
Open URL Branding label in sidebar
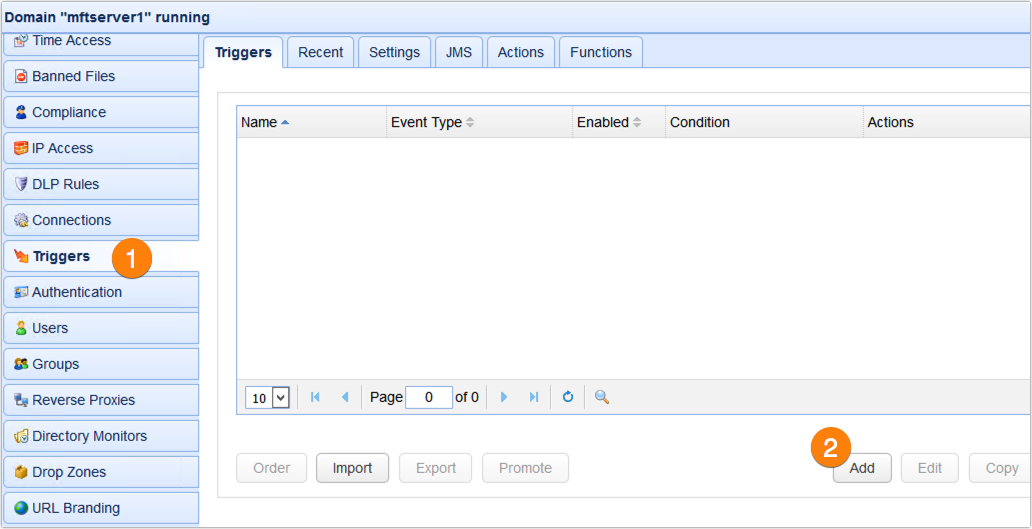76,508
